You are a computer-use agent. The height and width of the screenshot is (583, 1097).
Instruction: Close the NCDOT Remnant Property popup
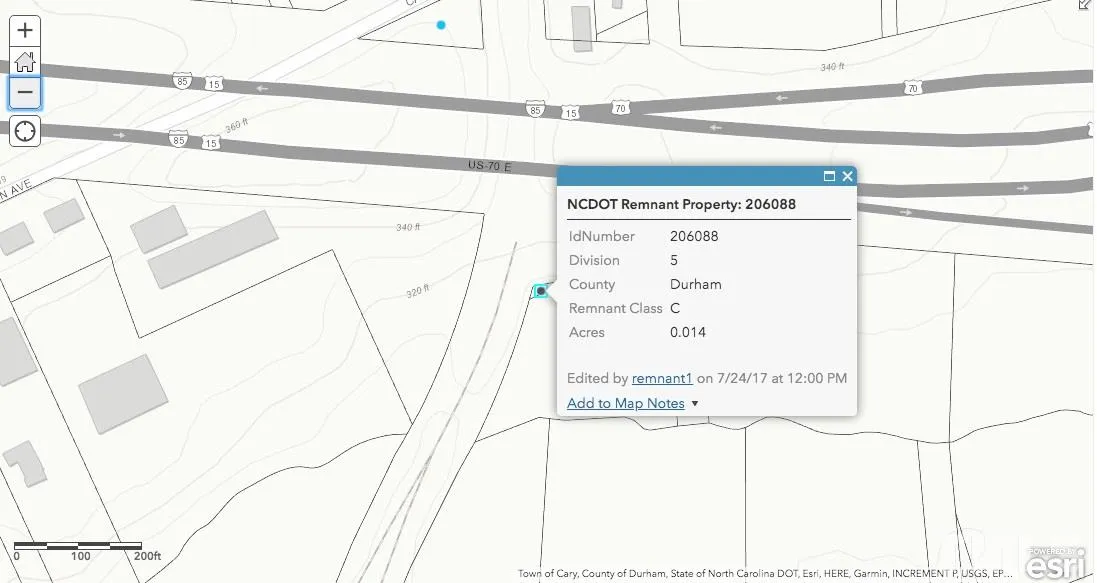(847, 175)
